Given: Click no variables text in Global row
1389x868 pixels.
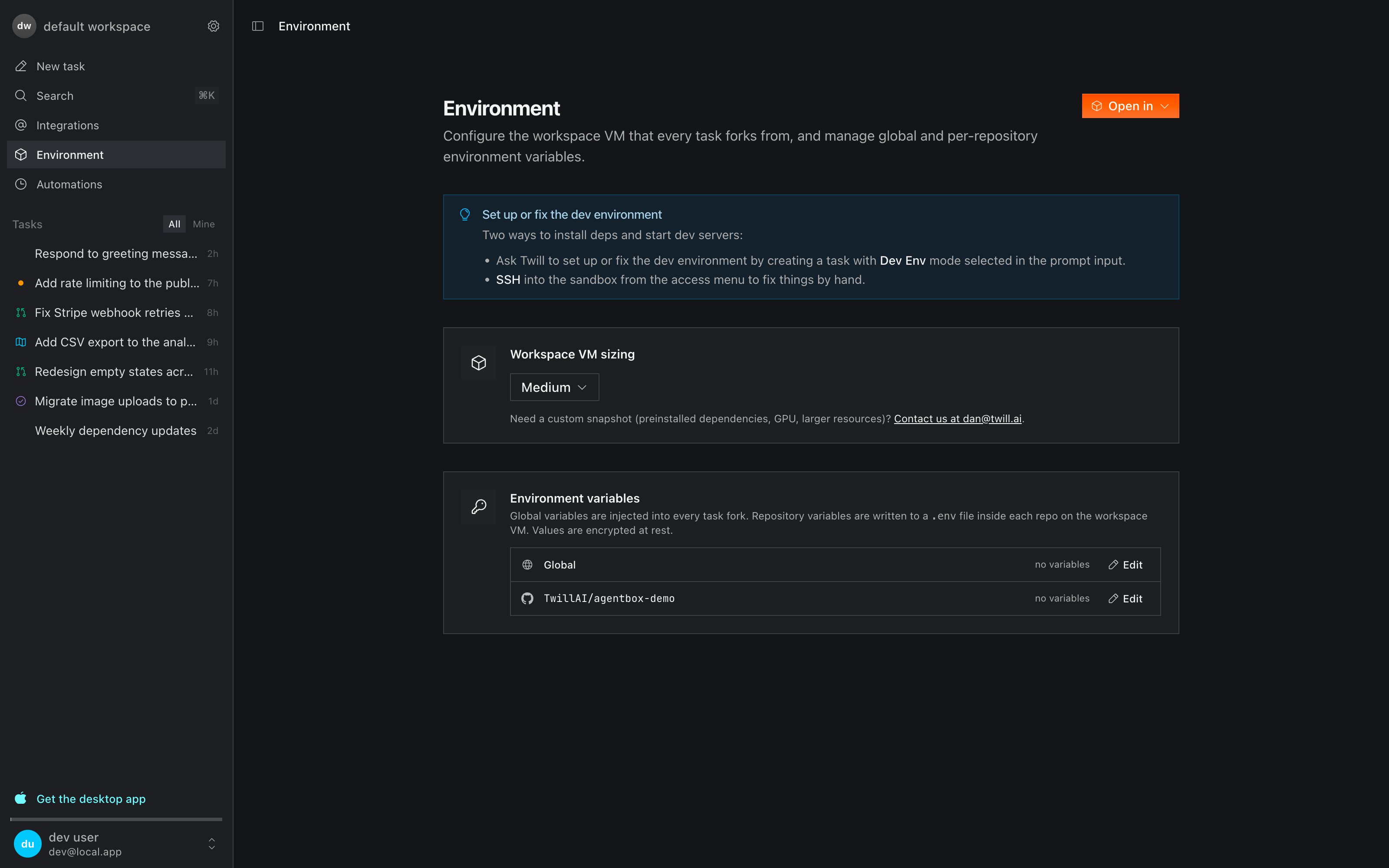Looking at the screenshot, I should (1062, 565).
